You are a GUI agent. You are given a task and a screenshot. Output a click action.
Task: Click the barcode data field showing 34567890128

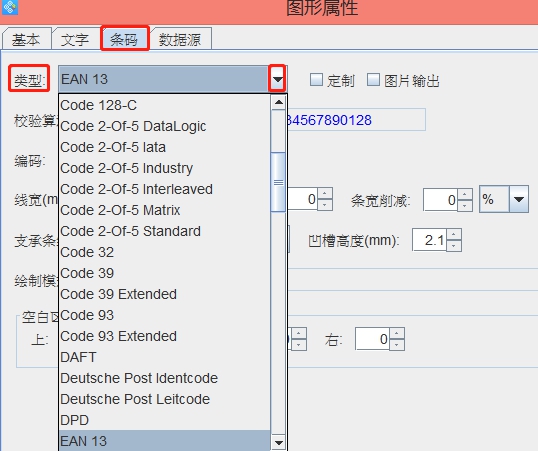pos(356,120)
